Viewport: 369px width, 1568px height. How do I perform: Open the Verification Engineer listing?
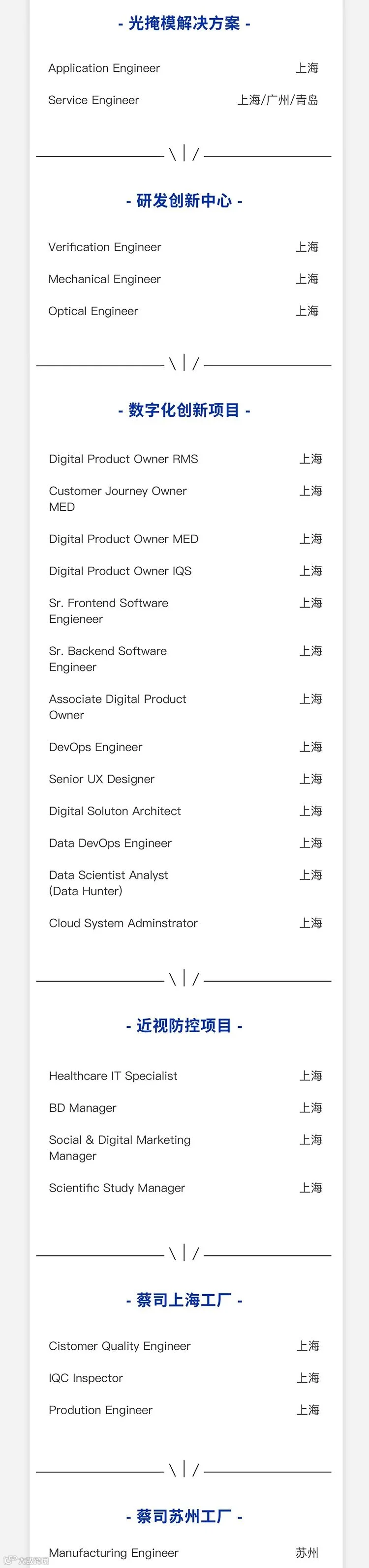tap(105, 247)
